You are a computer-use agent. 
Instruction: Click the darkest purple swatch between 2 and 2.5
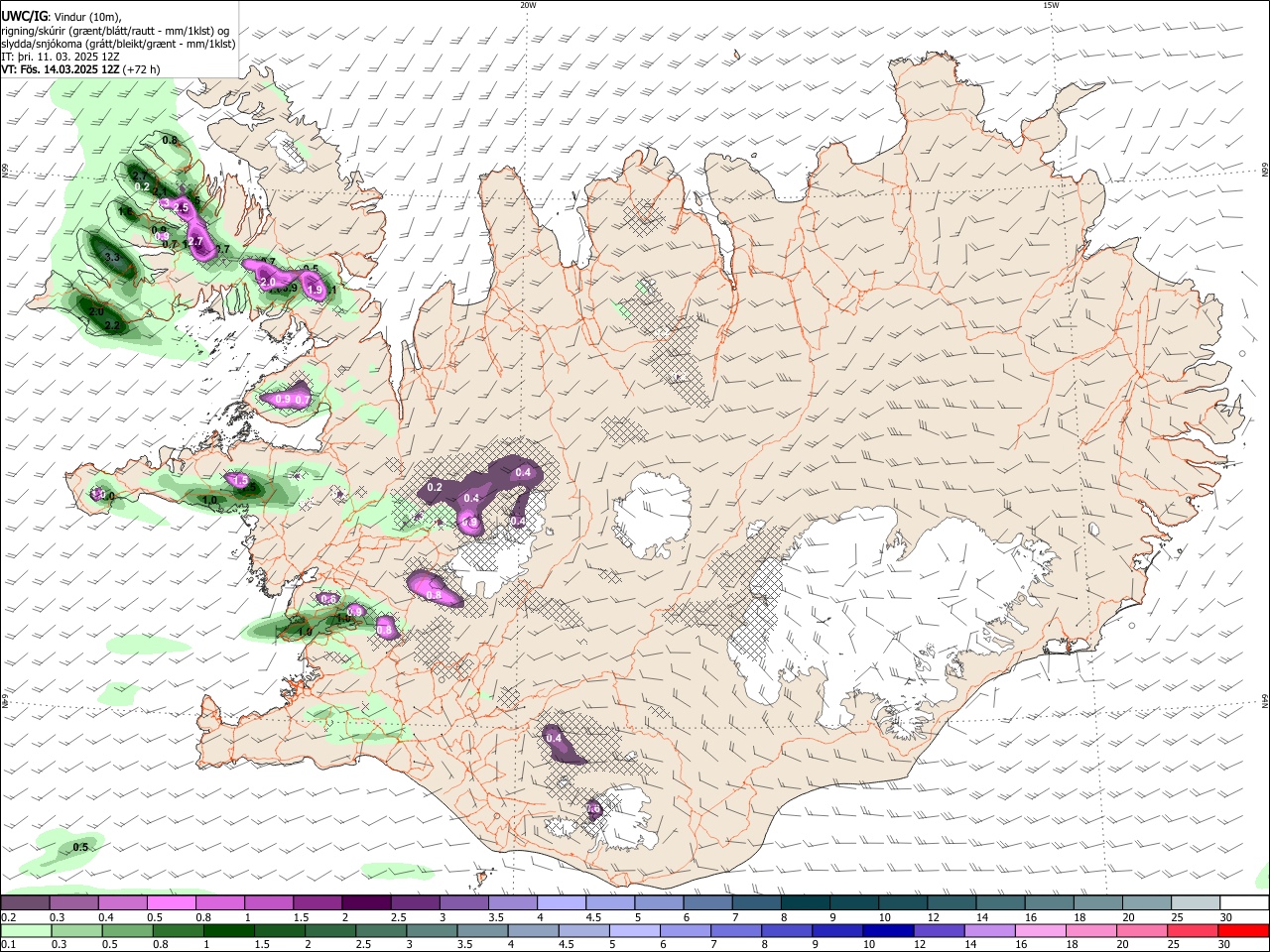point(366,903)
